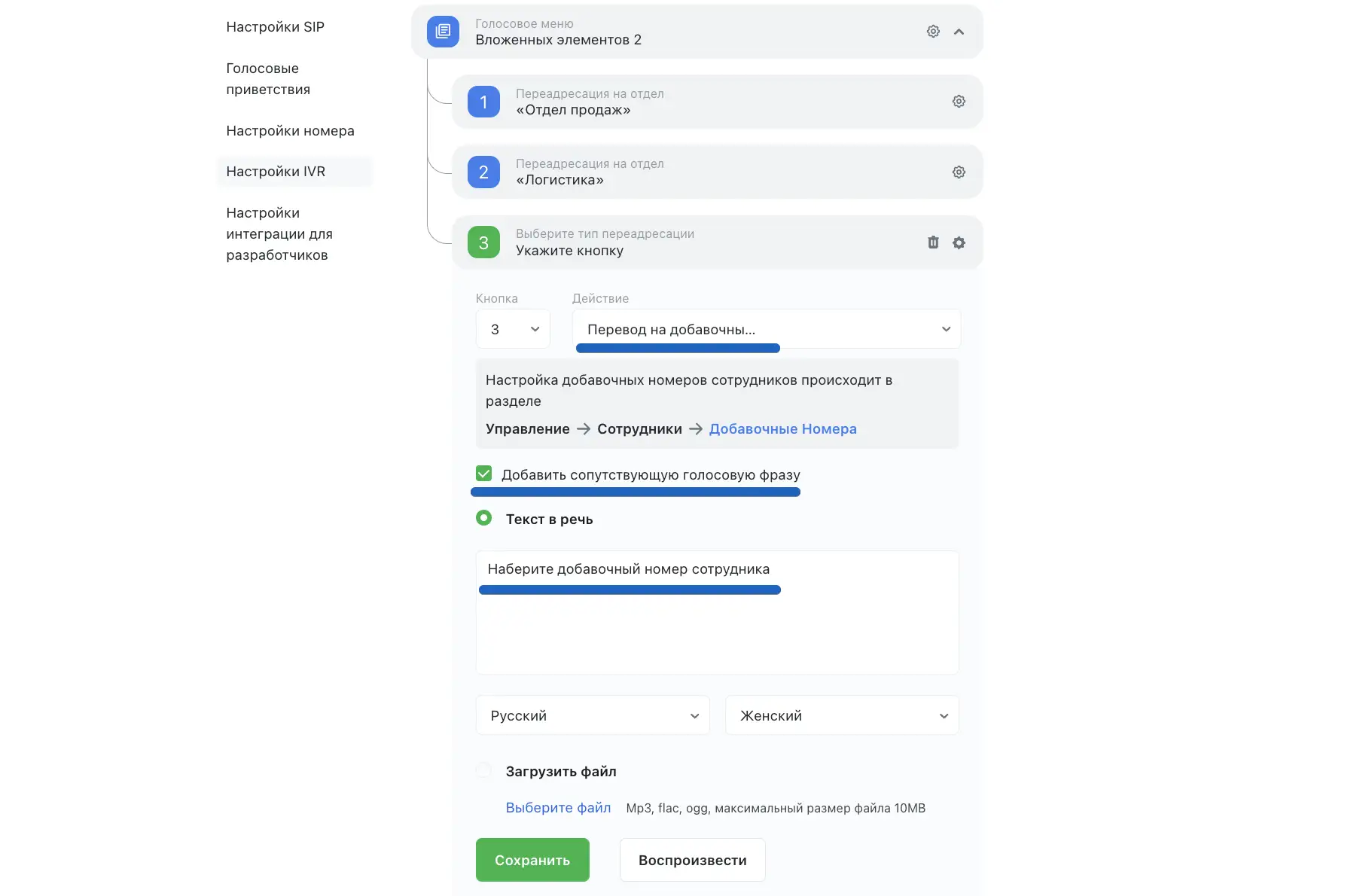This screenshot has width=1369, height=896.
Task: Go to «Настройки SIP» in sidebar
Action: [275, 27]
